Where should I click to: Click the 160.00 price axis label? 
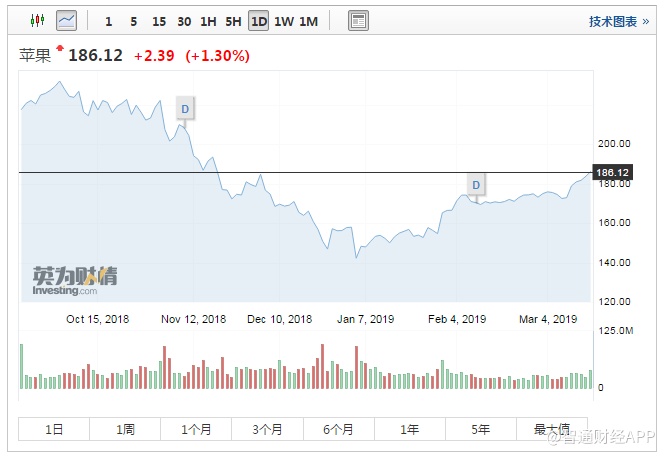tap(614, 223)
